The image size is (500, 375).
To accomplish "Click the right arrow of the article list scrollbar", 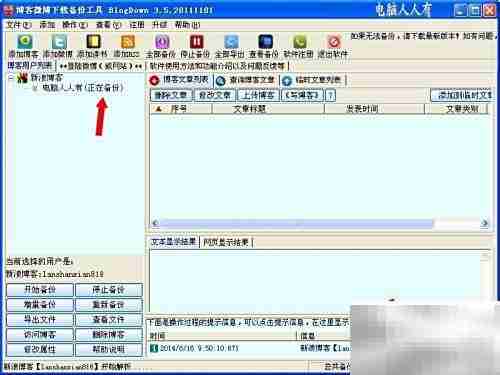I will (x=484, y=223).
